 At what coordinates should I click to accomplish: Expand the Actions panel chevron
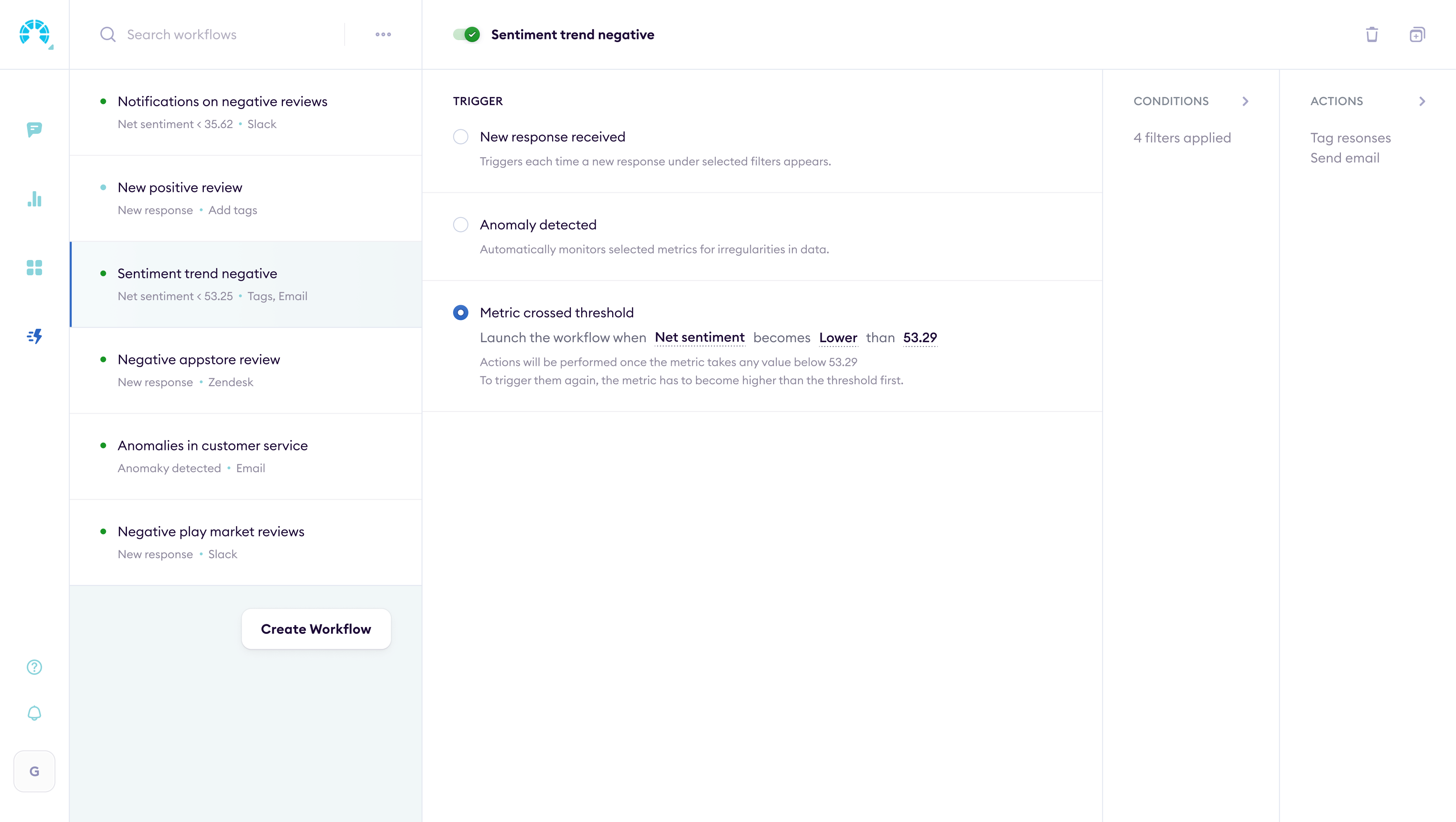pos(1422,101)
